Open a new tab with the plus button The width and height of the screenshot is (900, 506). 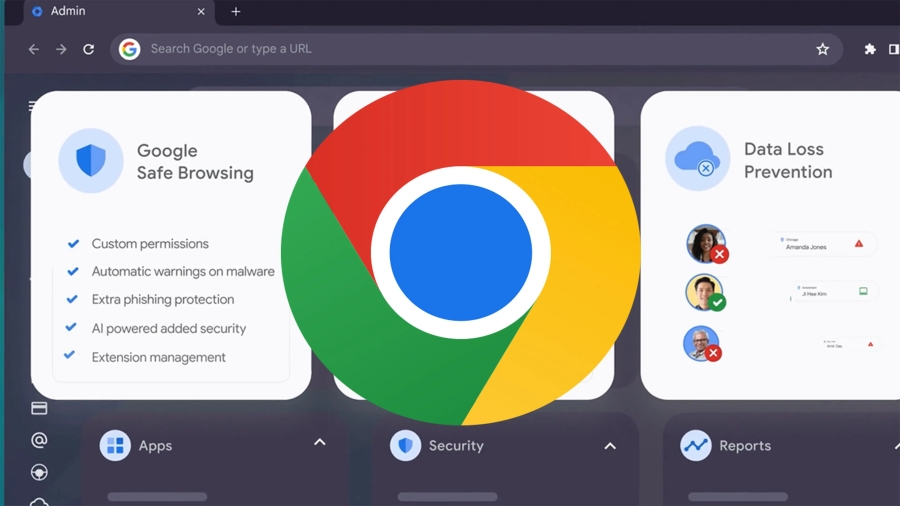tap(235, 11)
